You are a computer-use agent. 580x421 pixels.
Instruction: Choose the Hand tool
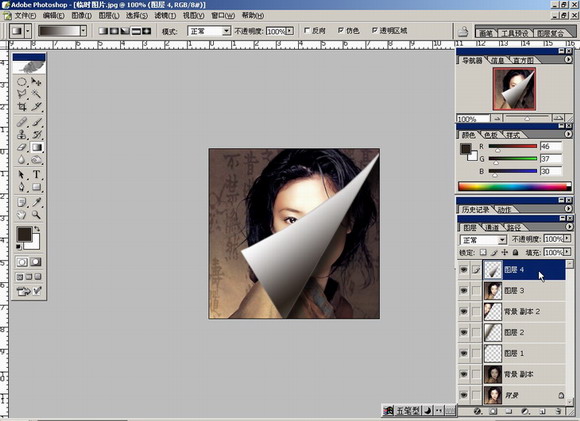(22, 215)
